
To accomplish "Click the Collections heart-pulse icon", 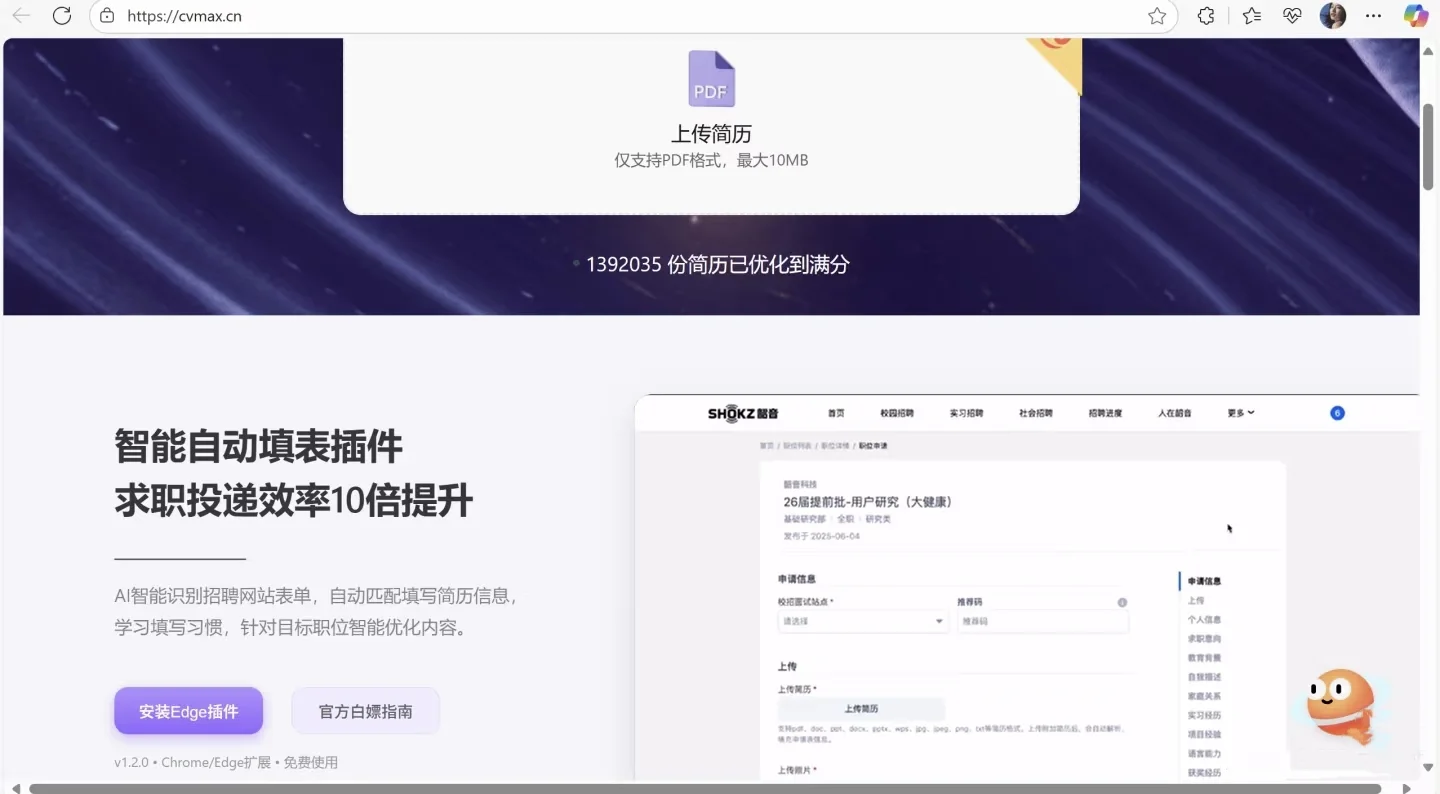I will (1292, 16).
